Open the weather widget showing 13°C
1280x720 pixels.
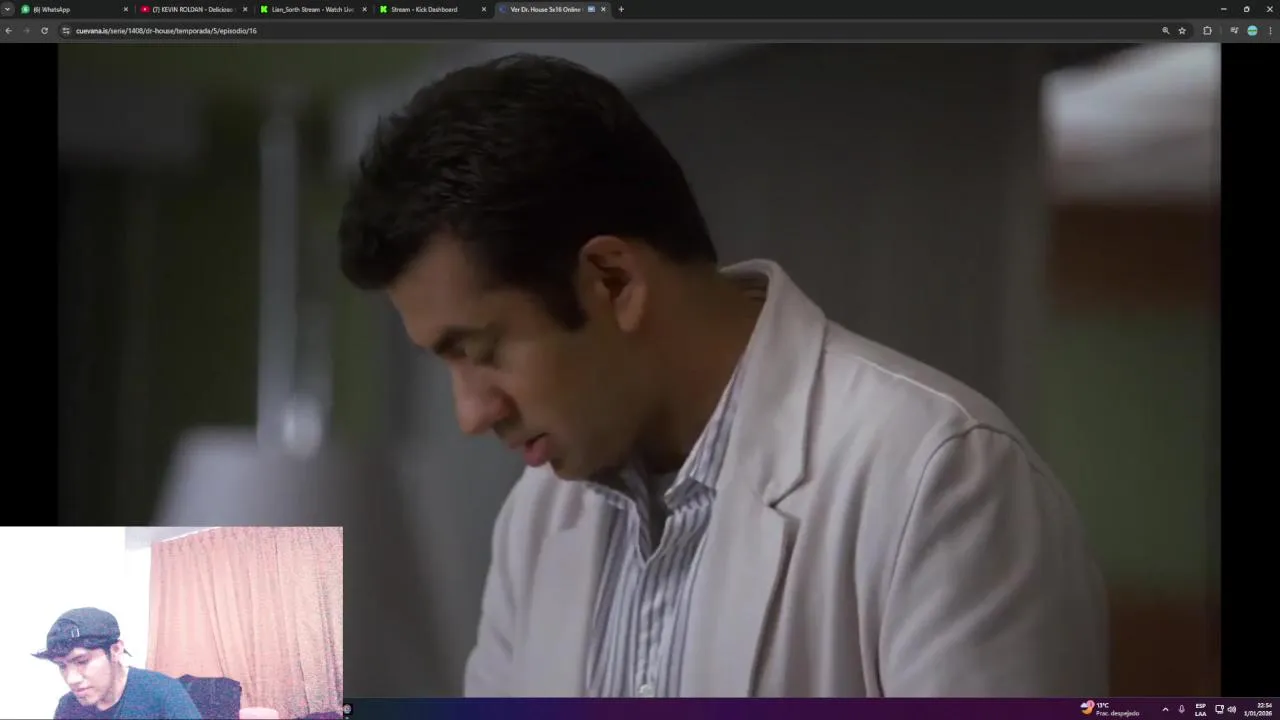[x=1110, y=709]
